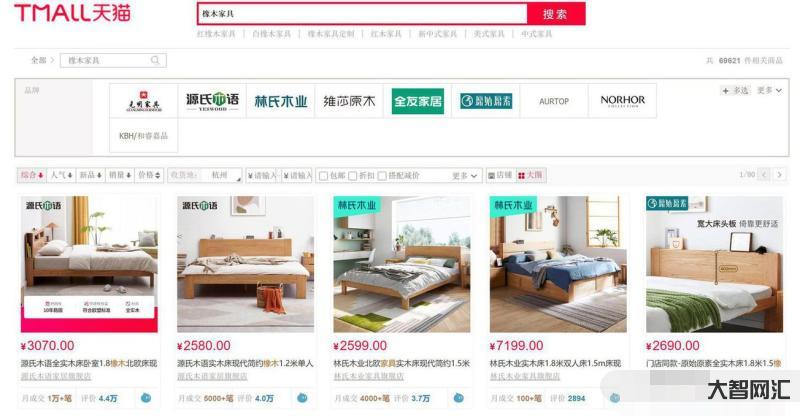
Task: Go to next results page arrow
Action: 779,175
